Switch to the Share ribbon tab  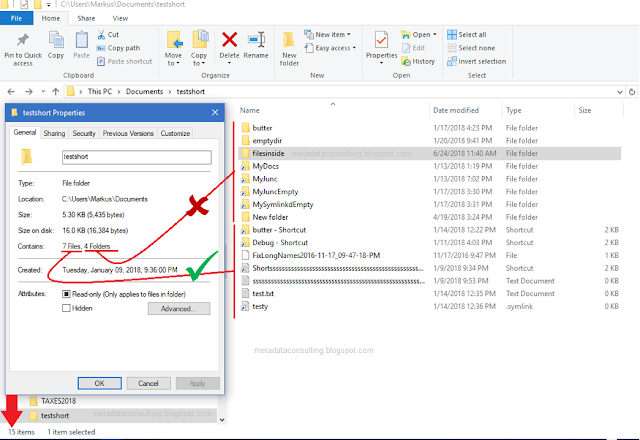click(x=86, y=18)
